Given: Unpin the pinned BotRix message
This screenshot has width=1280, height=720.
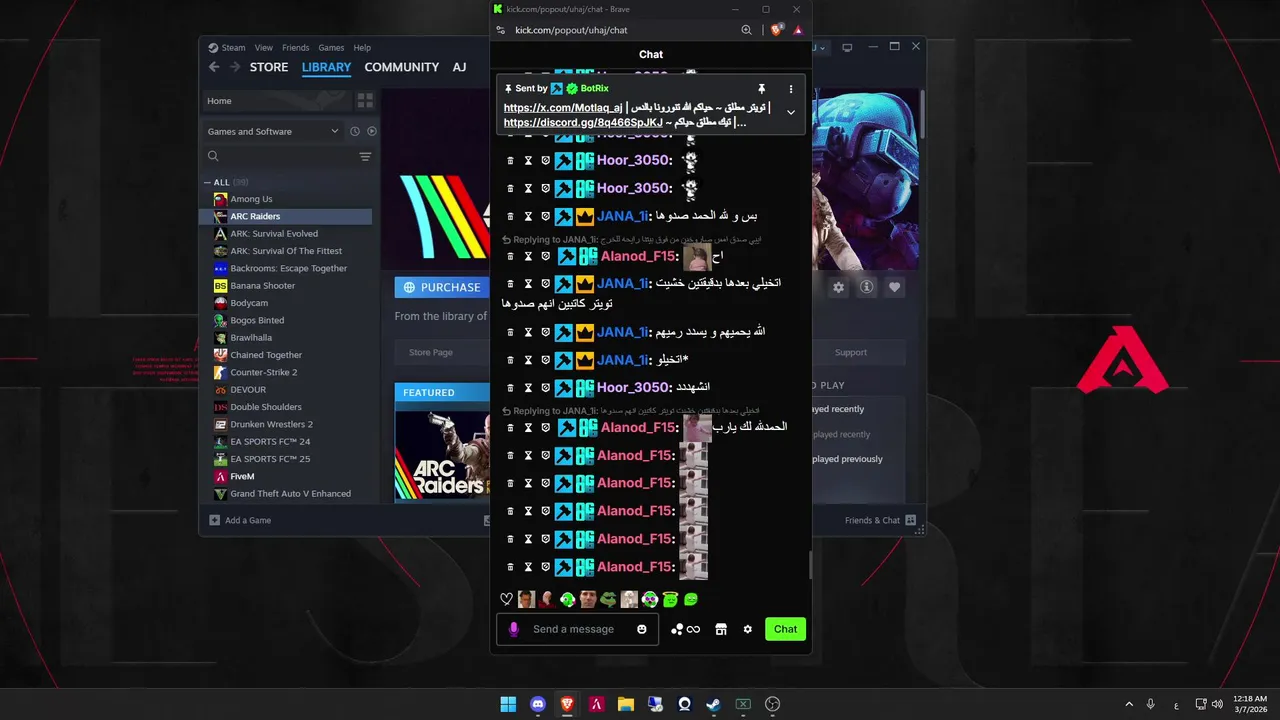Looking at the screenshot, I should tap(761, 89).
